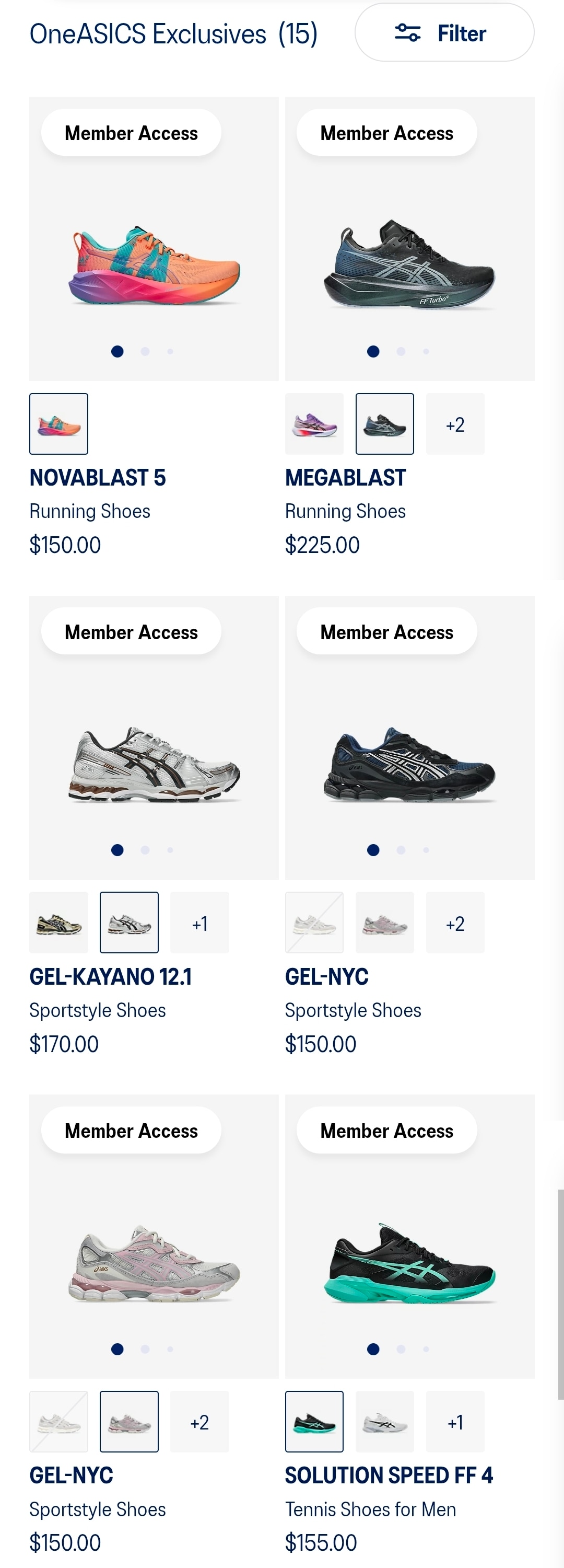Open the NOVABLAST 5 product title link
Viewport: 564px width, 1568px height.
[x=97, y=478]
